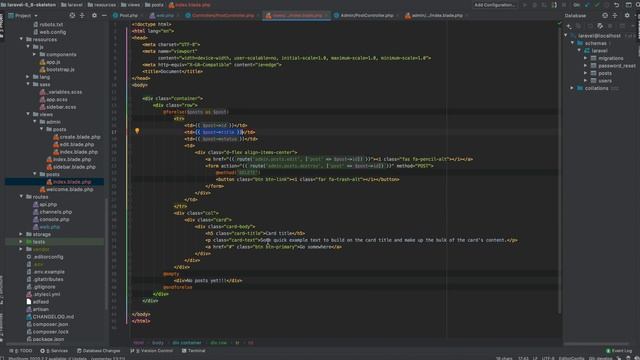
Task: Click the rollback/undo arrow toolbar icon
Action: [x=617, y=5]
